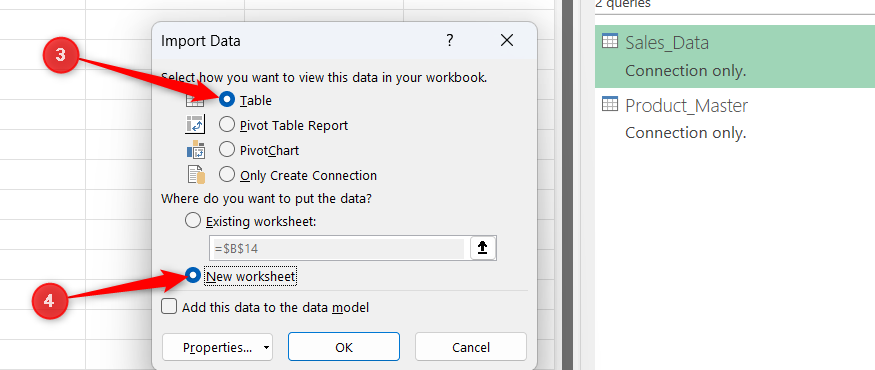
Task: Click the Pivot Table Report icon
Action: 195,124
